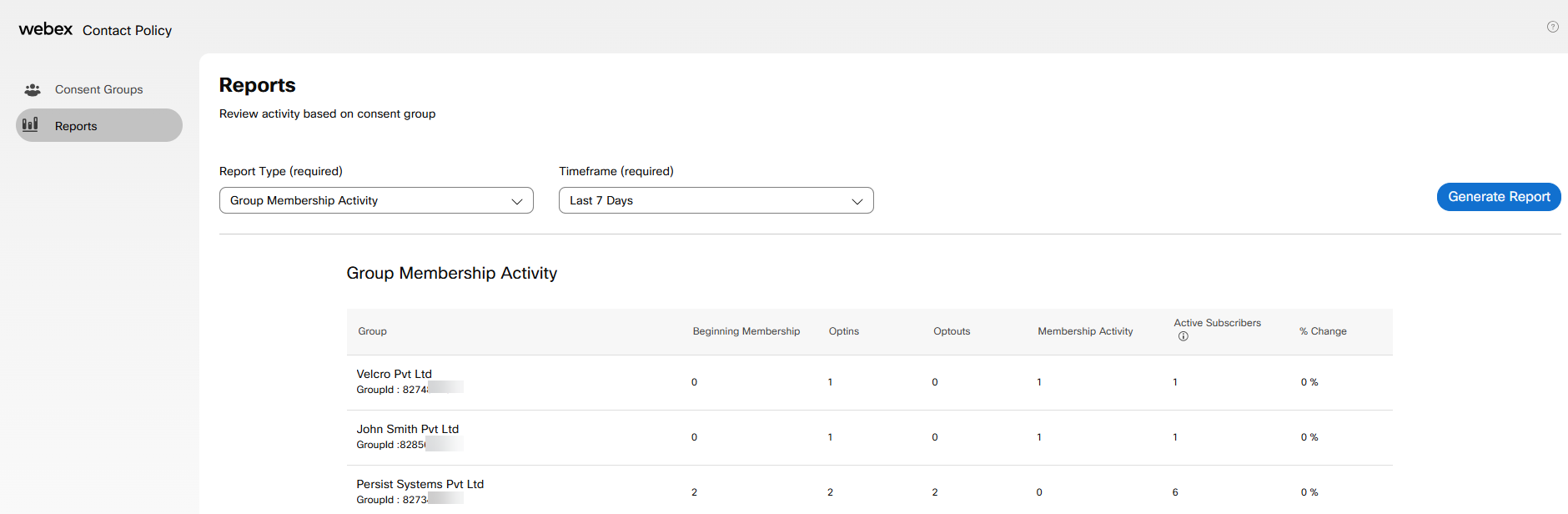1568x514 pixels.
Task: Click the Group column header
Action: [372, 331]
